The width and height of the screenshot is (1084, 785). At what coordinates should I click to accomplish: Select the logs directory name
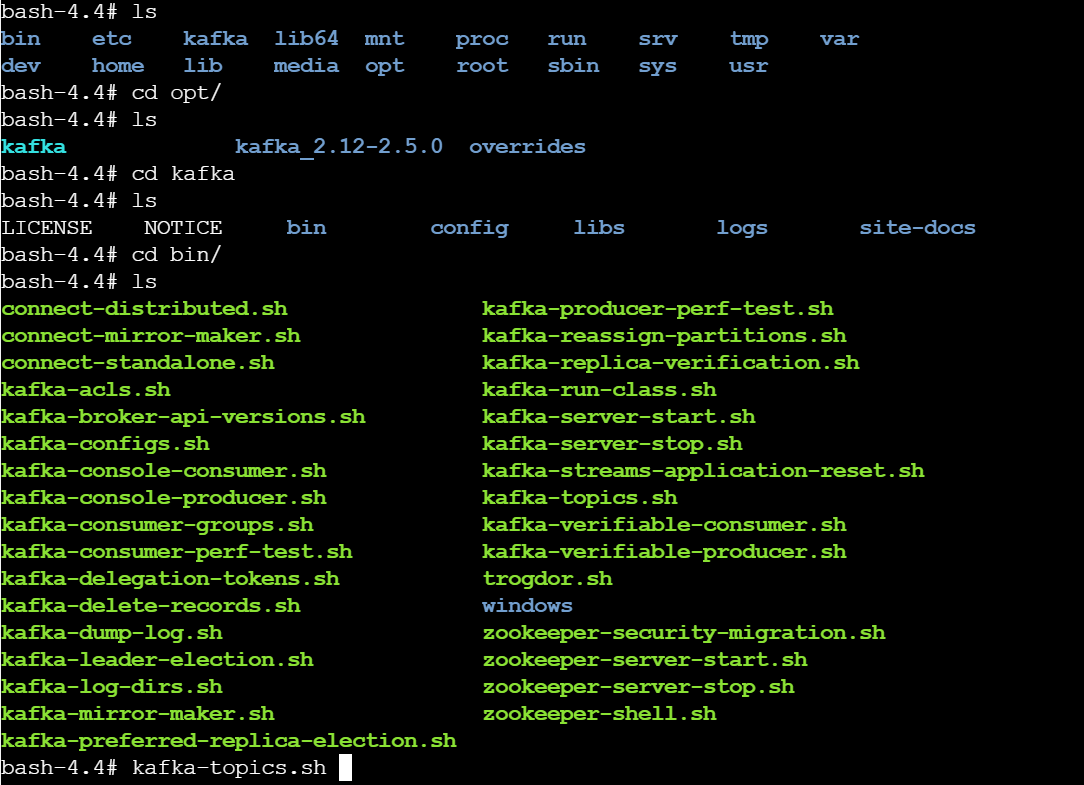click(742, 228)
